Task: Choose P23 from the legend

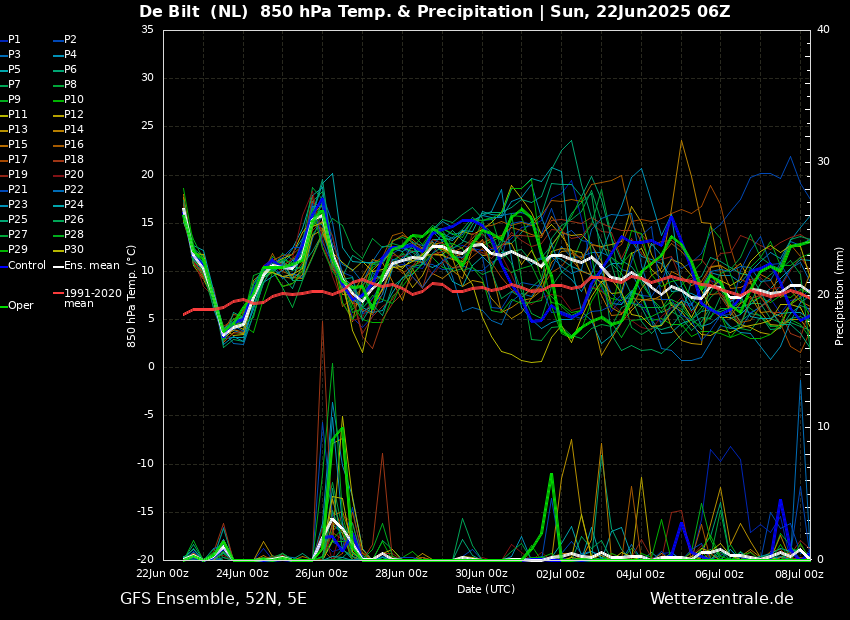Action: [x=14, y=204]
